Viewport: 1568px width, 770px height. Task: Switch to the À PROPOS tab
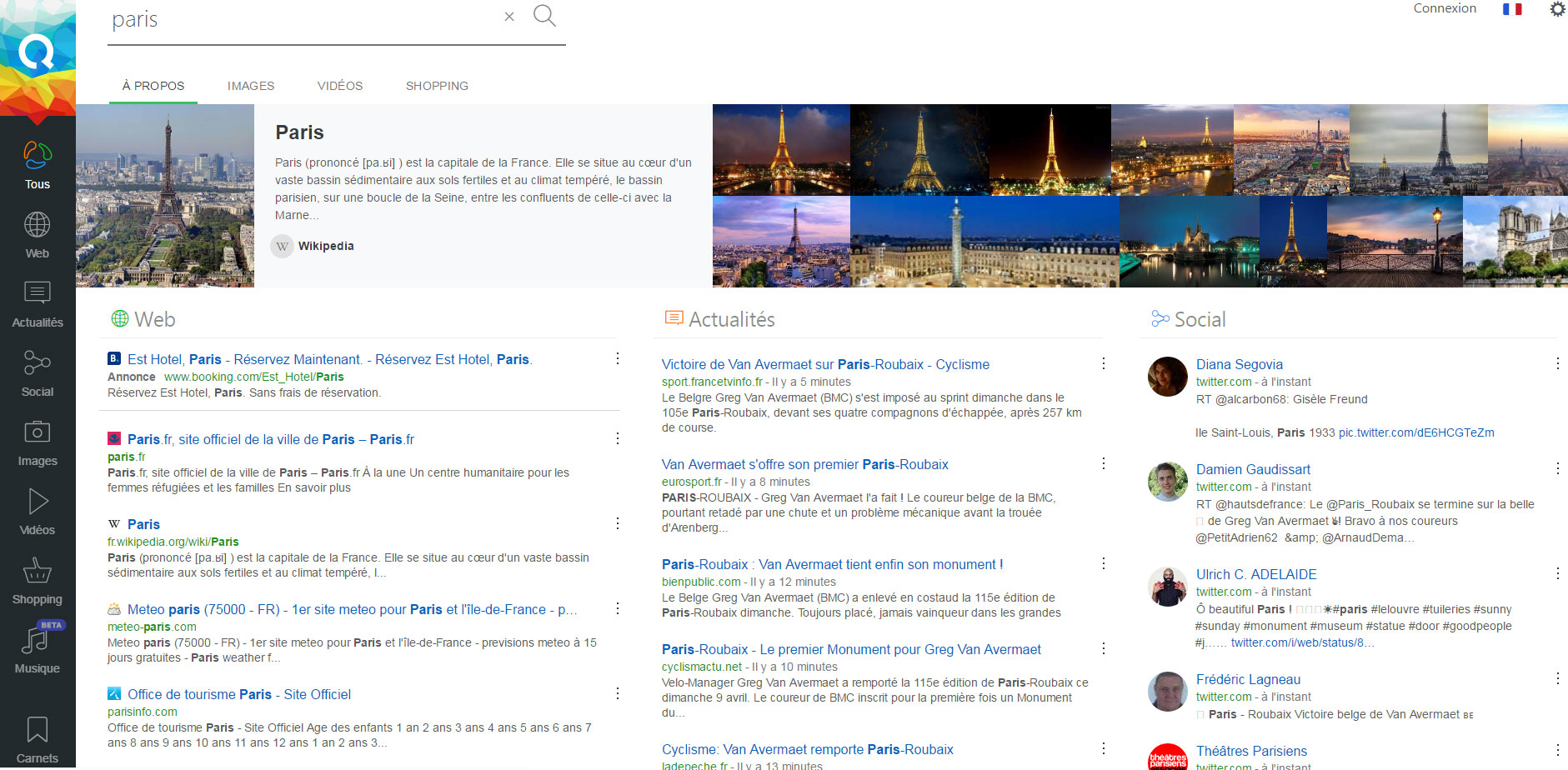(153, 86)
